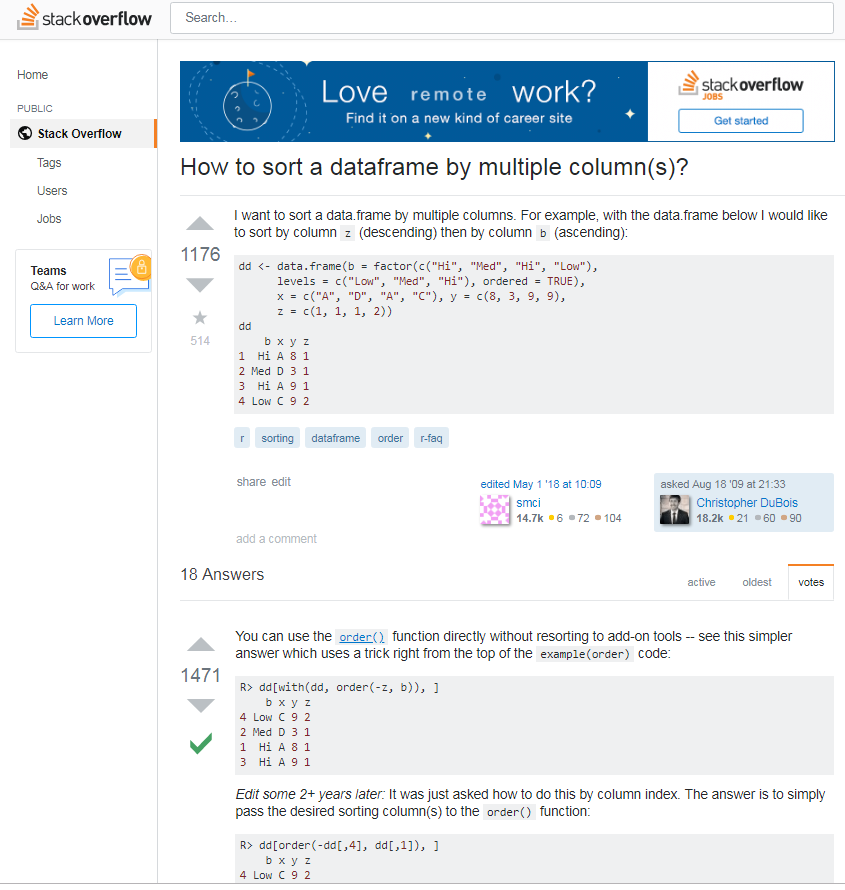Click smci's user avatar
Viewport: 845px width, 890px height.
click(x=495, y=510)
